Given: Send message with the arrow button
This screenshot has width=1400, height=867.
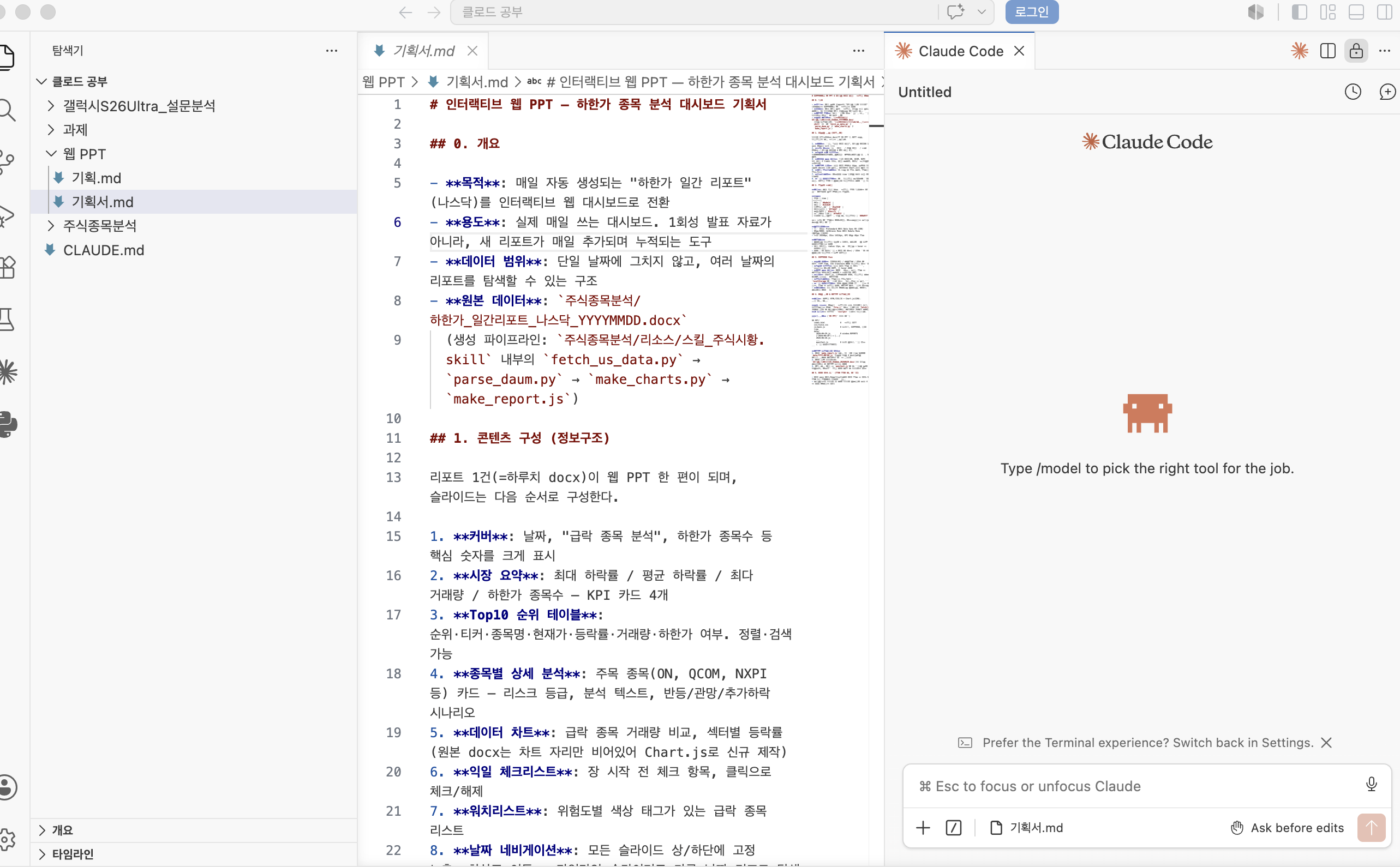Looking at the screenshot, I should pyautogui.click(x=1371, y=827).
